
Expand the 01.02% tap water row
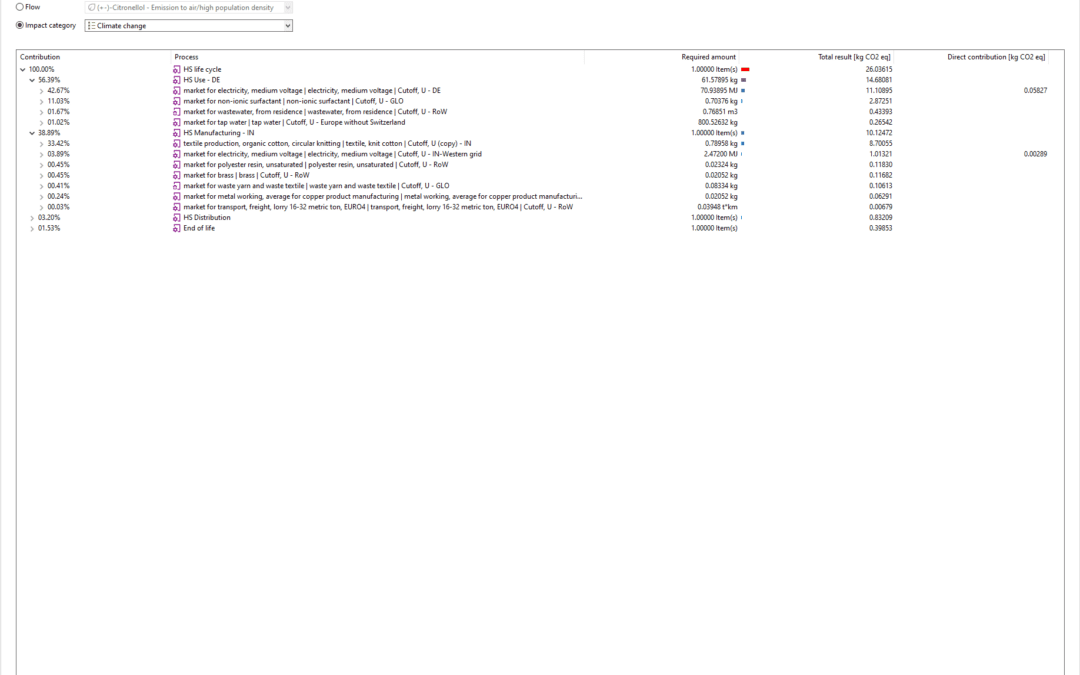point(41,123)
